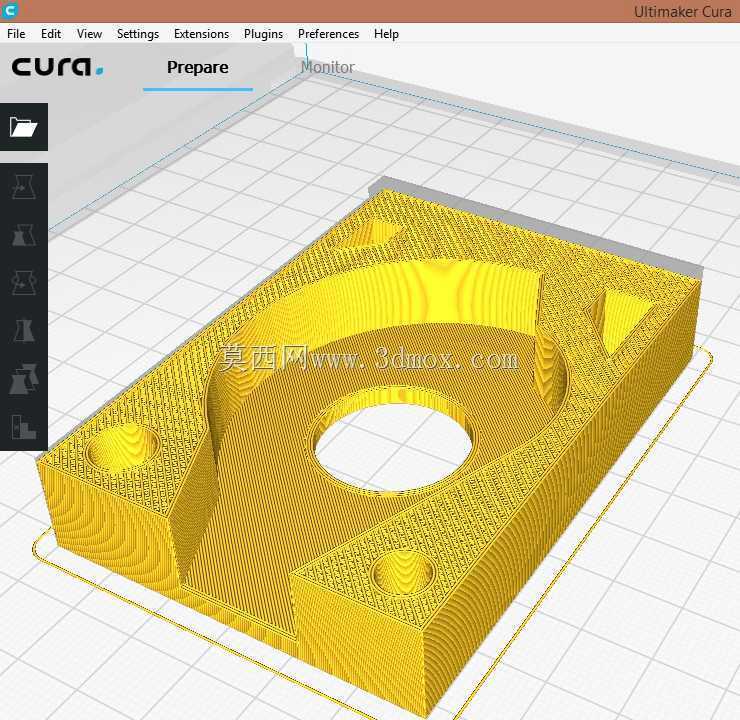Open the Preferences menu
This screenshot has height=720, width=740.
click(x=328, y=34)
